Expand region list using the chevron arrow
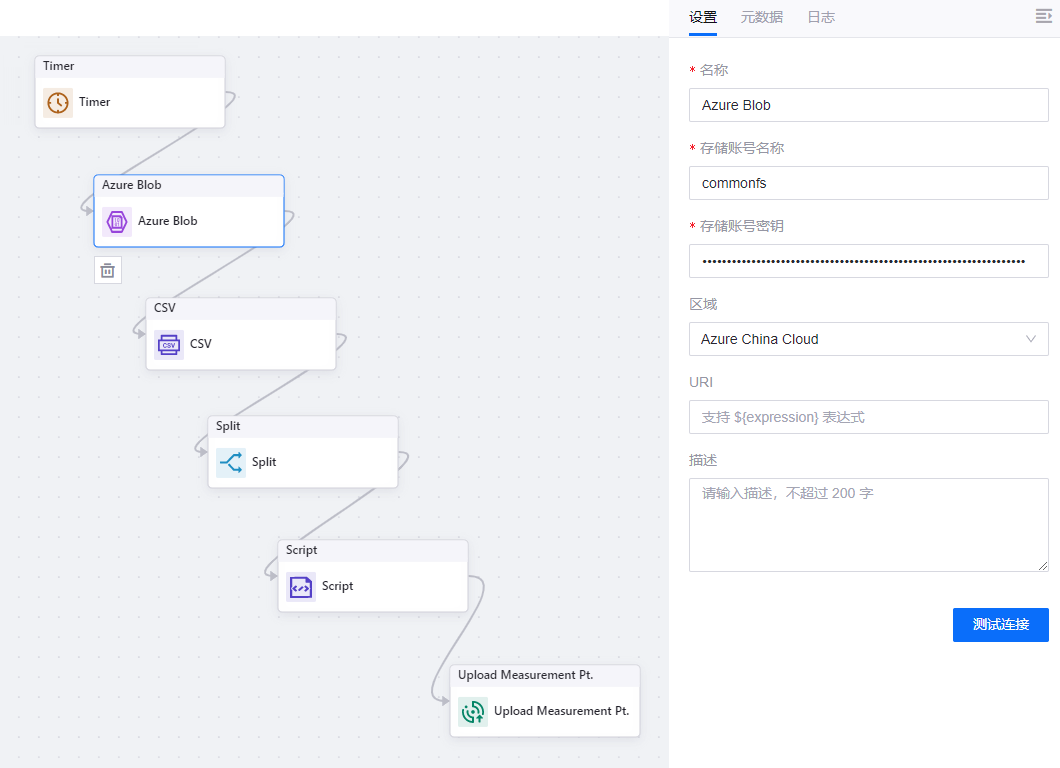 pyautogui.click(x=1031, y=339)
